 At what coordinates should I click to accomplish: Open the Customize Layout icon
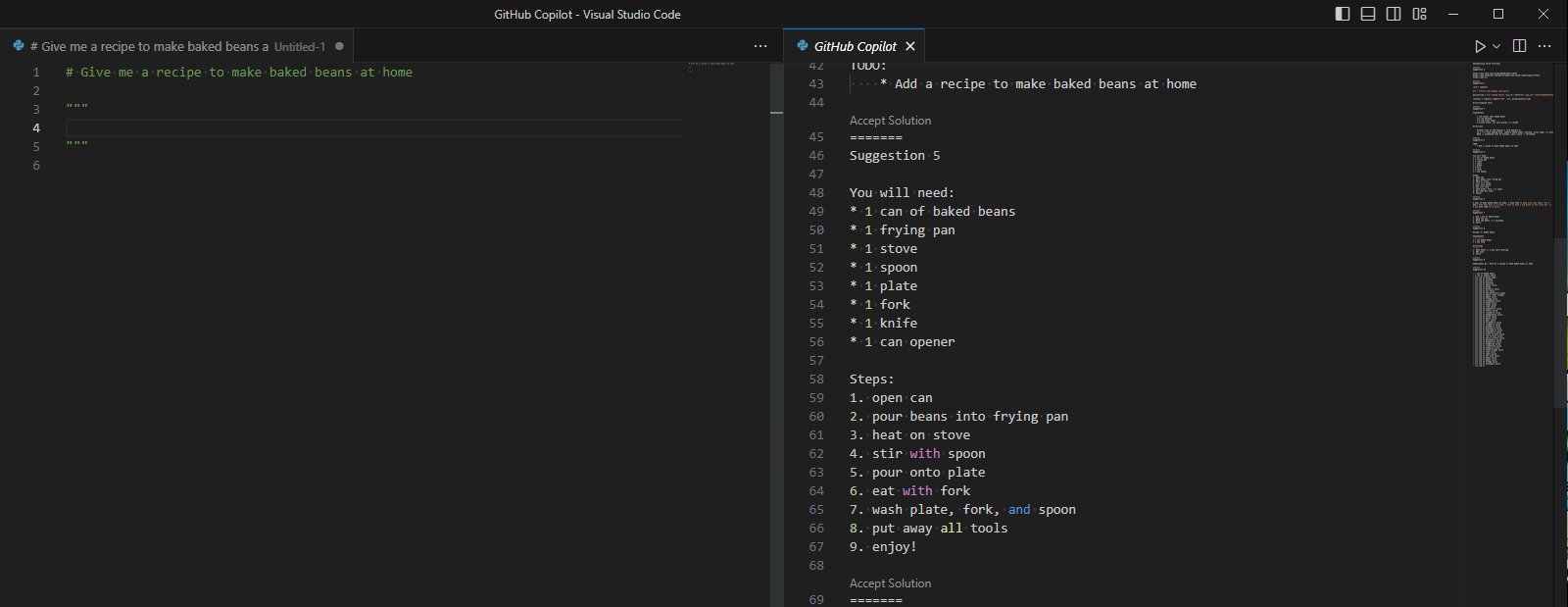click(x=1419, y=14)
